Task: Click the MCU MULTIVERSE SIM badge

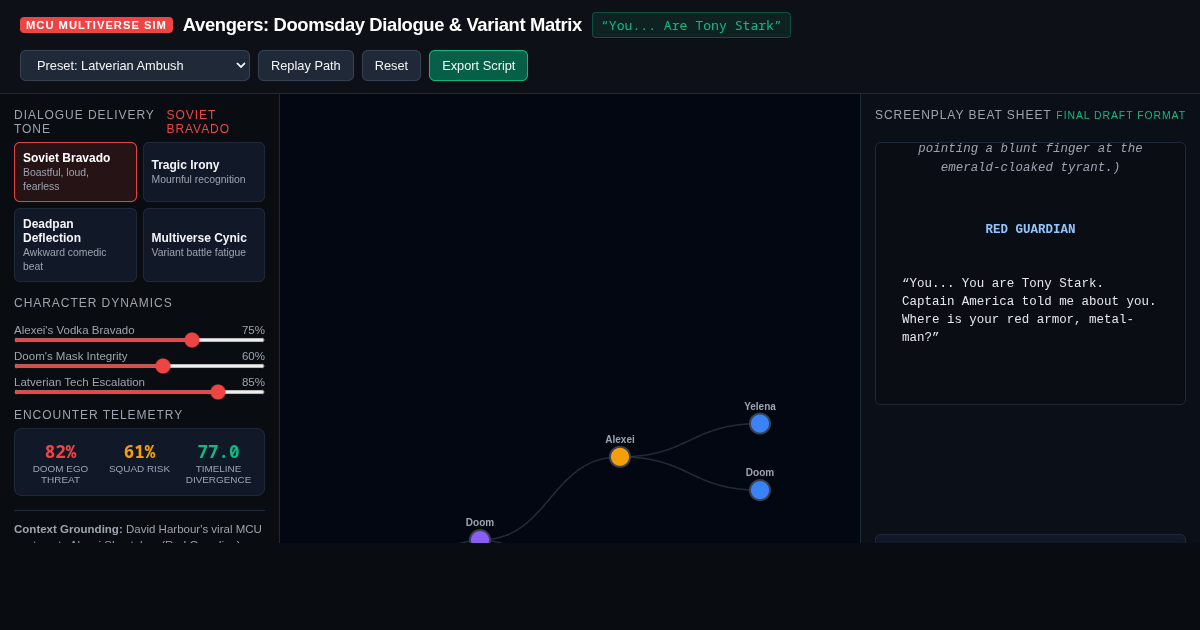Action: (x=96, y=25)
